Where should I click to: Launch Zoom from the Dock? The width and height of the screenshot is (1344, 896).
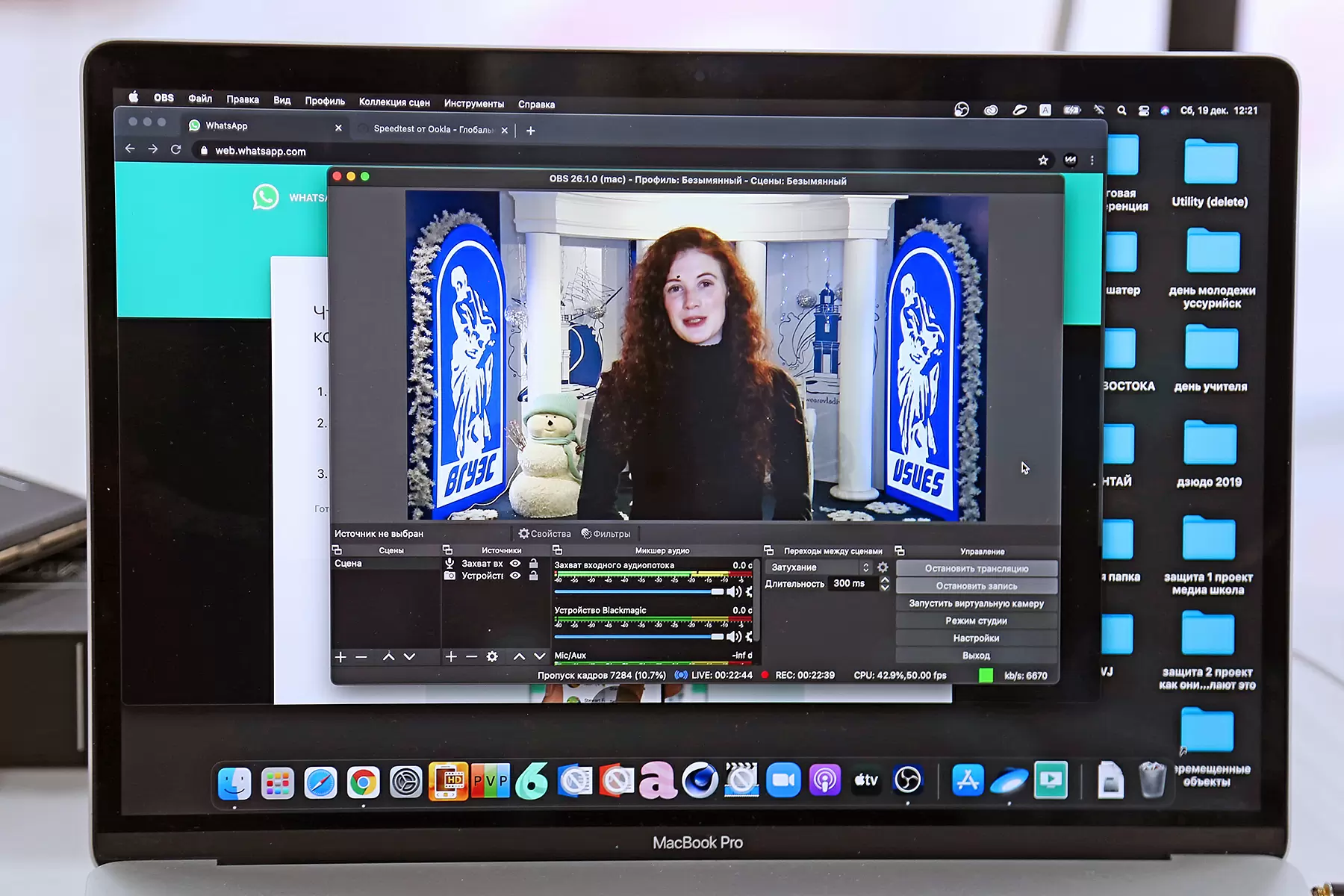tap(783, 781)
